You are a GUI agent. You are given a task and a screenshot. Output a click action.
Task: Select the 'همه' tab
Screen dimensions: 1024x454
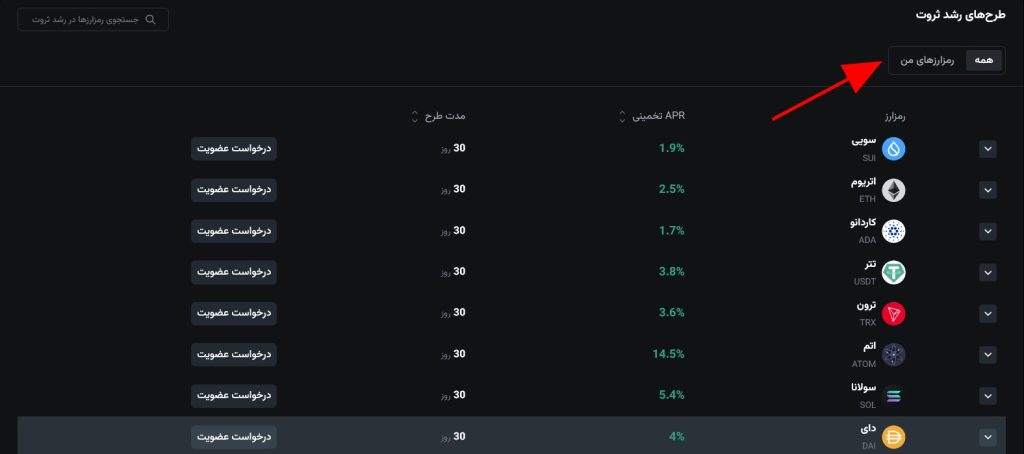[x=984, y=61]
